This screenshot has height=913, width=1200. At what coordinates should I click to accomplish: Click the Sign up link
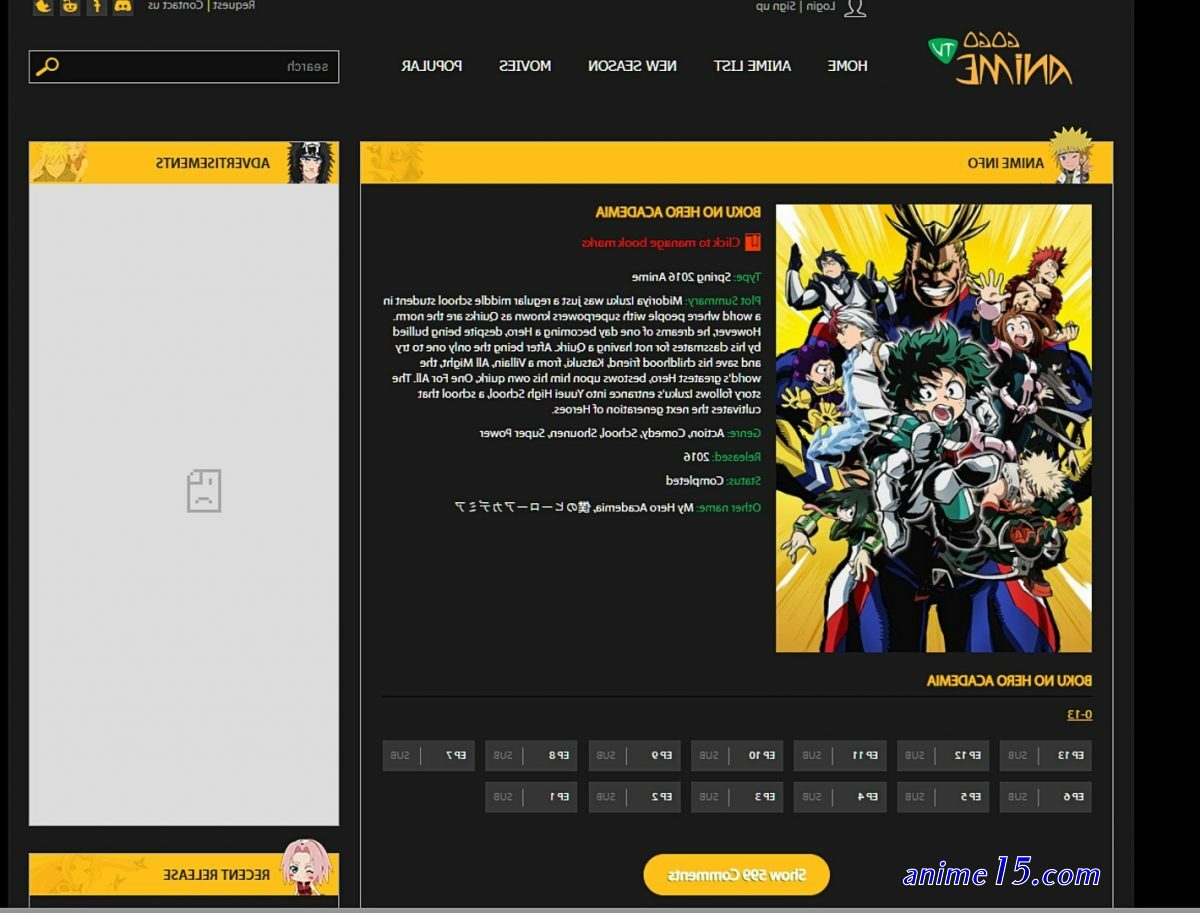(x=776, y=6)
